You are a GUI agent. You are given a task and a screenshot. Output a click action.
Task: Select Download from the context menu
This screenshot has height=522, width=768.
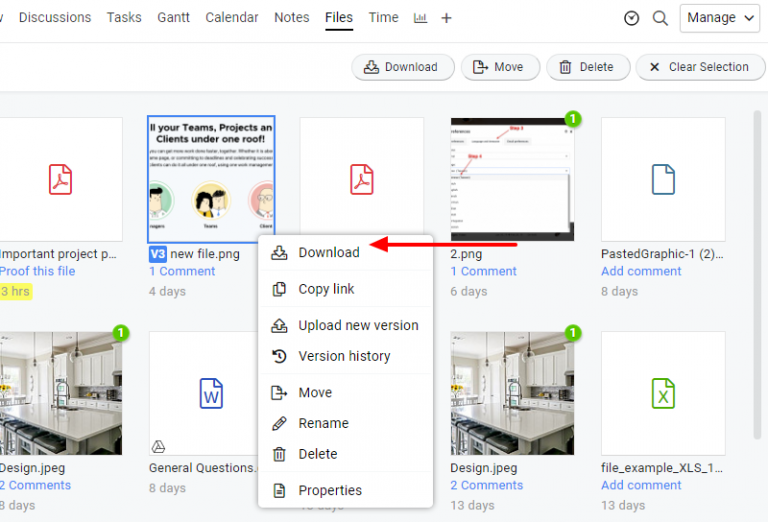[x=328, y=252]
